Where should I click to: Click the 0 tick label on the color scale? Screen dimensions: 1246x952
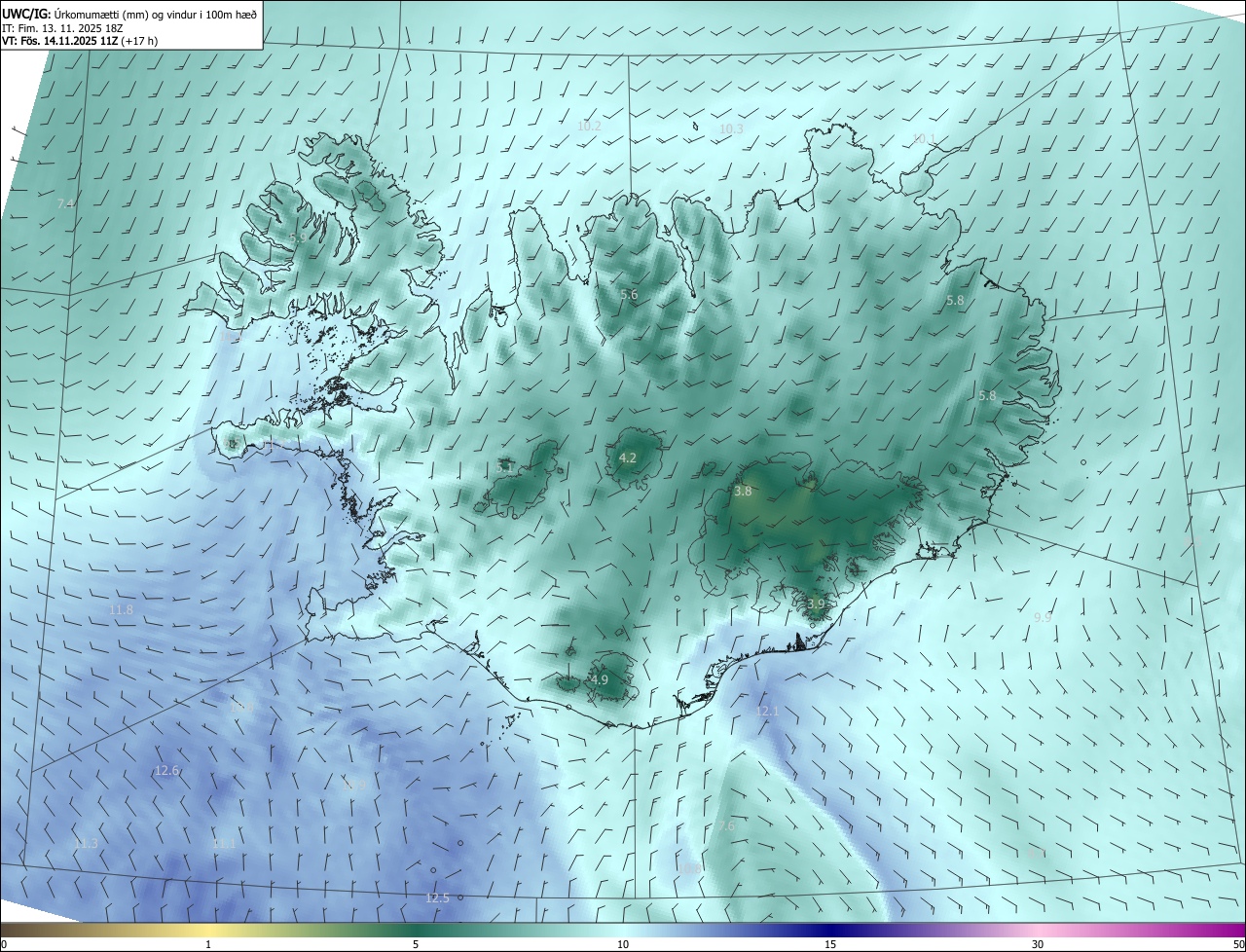tap(4, 944)
